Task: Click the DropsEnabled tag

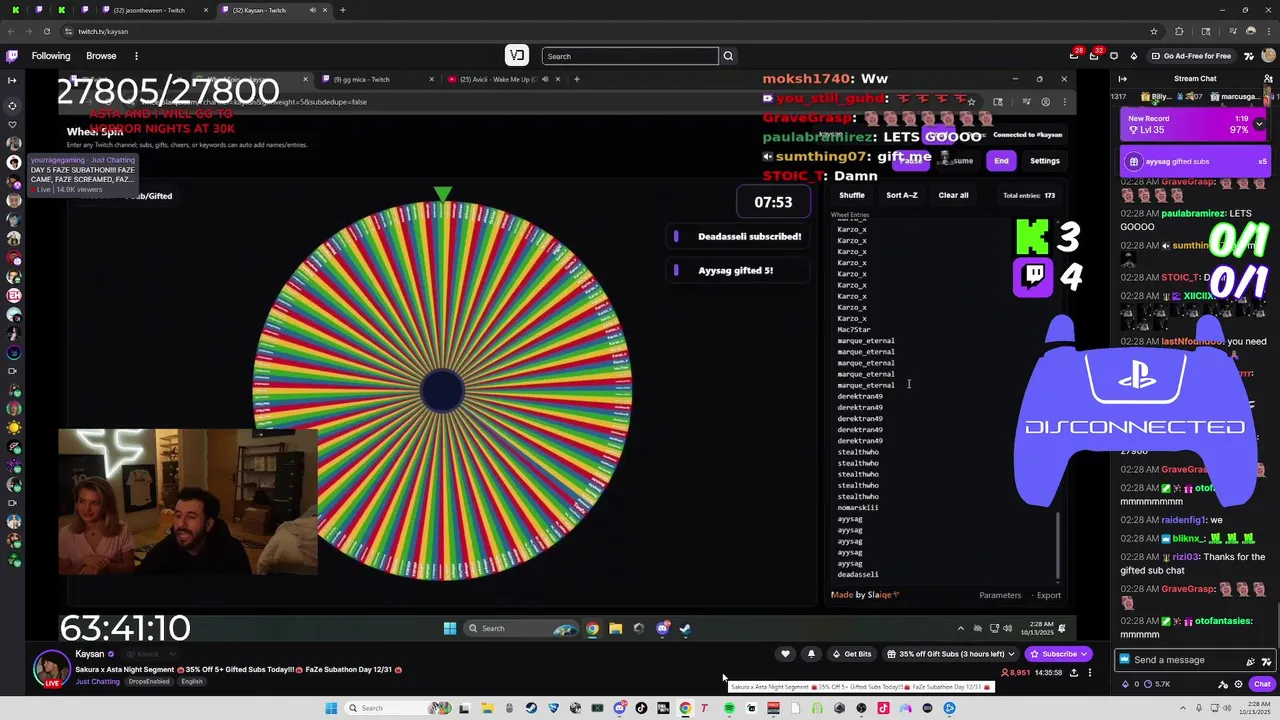Action: tap(151, 682)
